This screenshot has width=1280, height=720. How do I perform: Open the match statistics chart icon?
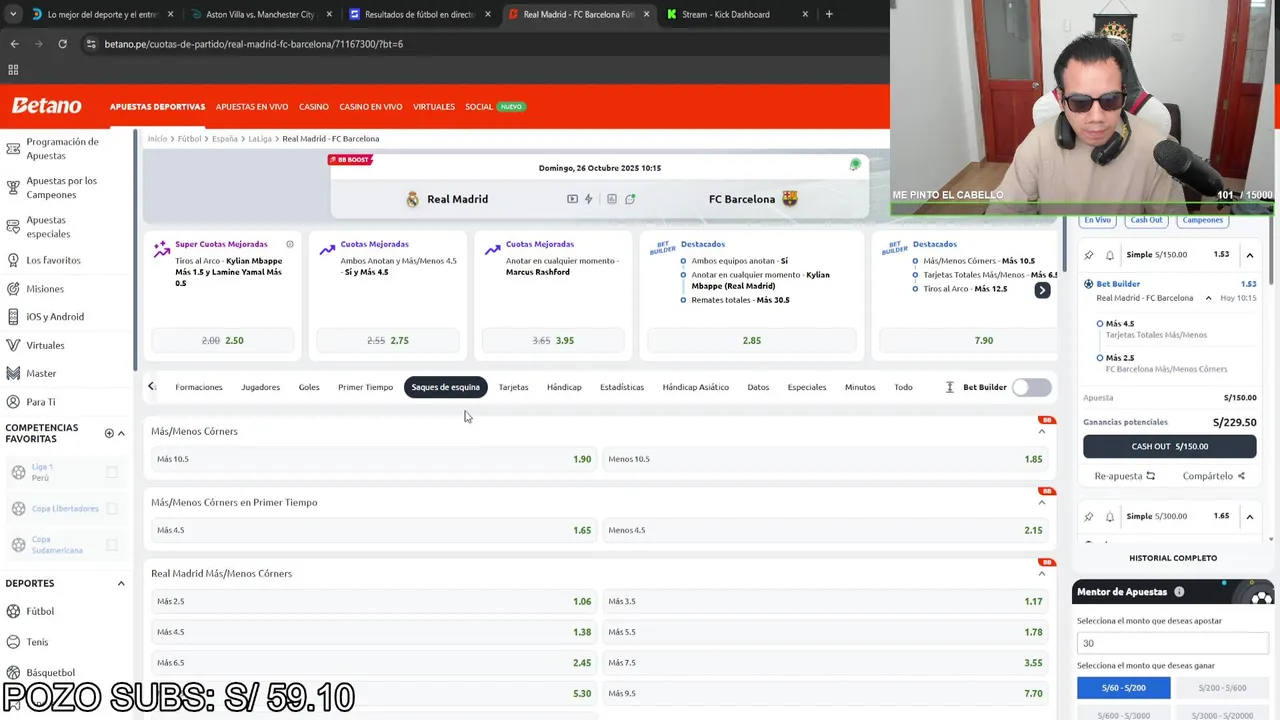click(x=612, y=199)
